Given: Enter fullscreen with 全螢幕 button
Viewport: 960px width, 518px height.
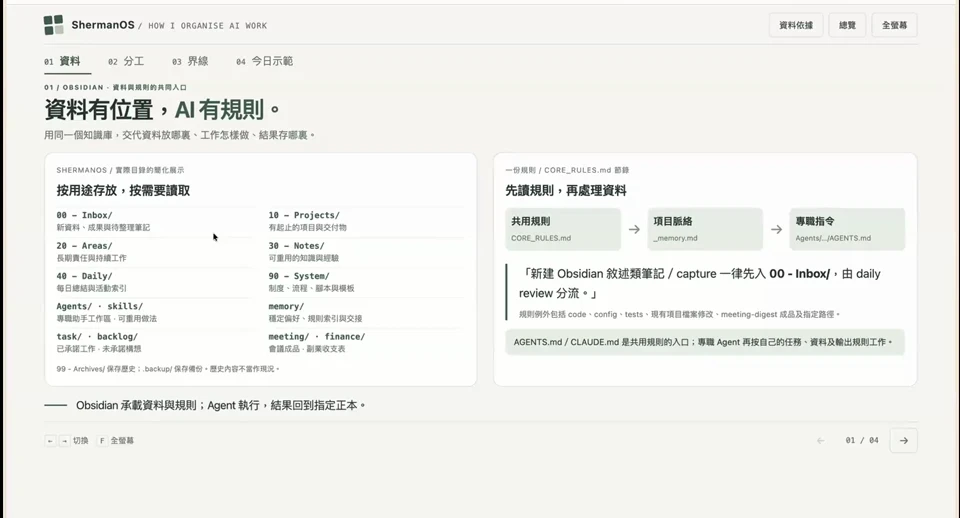Looking at the screenshot, I should tap(894, 25).
